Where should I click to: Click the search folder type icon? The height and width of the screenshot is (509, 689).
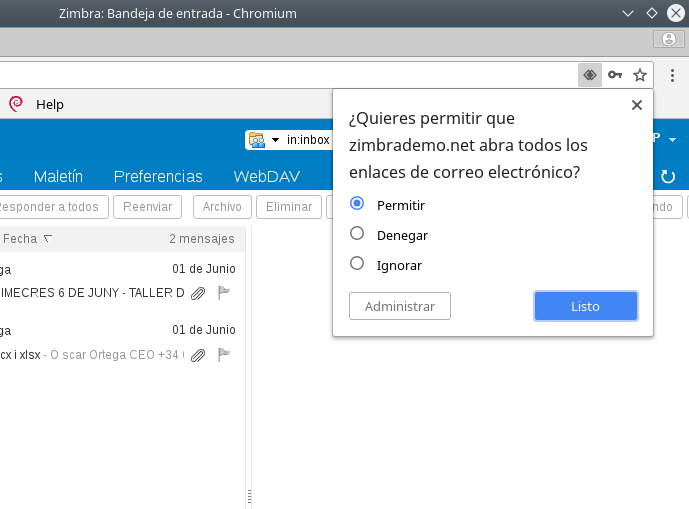pos(257,140)
